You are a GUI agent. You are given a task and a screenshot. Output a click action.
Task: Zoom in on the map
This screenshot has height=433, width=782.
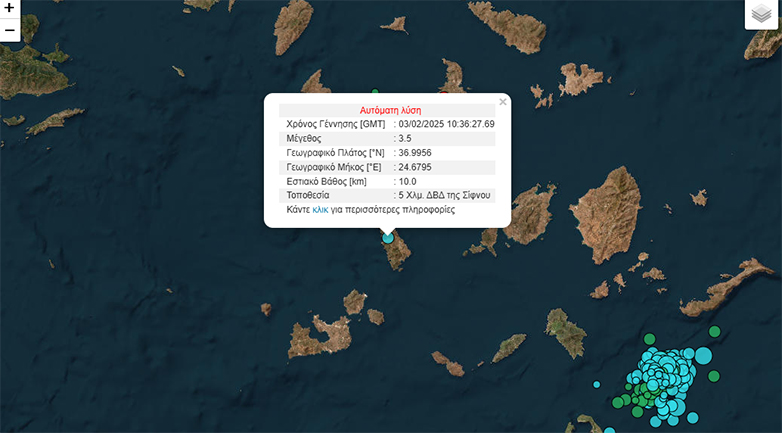(x=10, y=9)
